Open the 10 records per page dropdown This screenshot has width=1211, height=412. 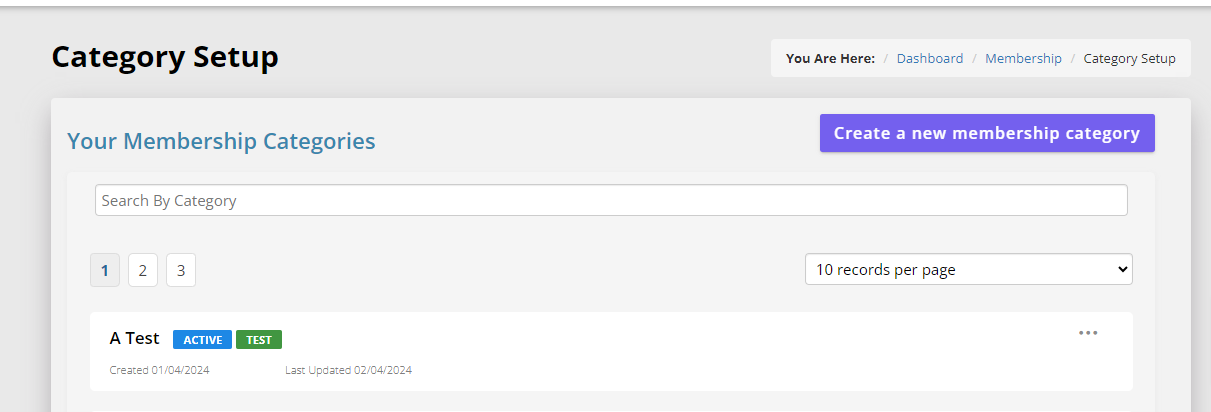[x=968, y=269]
